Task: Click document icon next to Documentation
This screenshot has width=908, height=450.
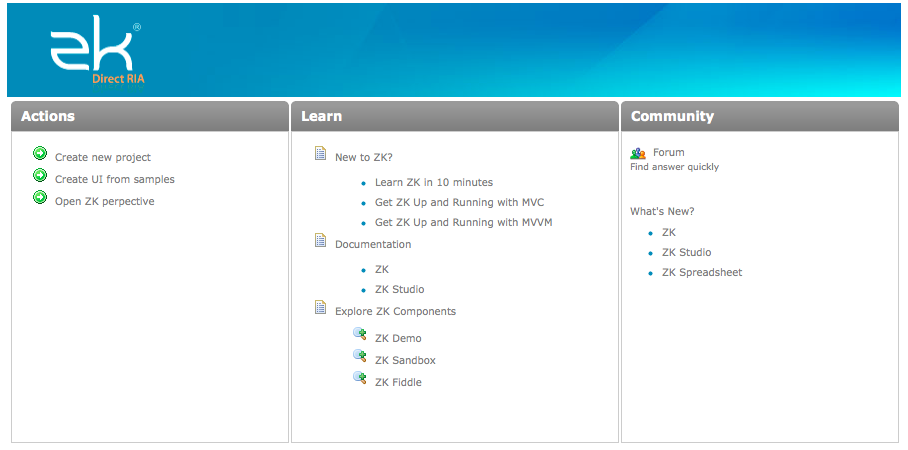Action: coord(320,240)
